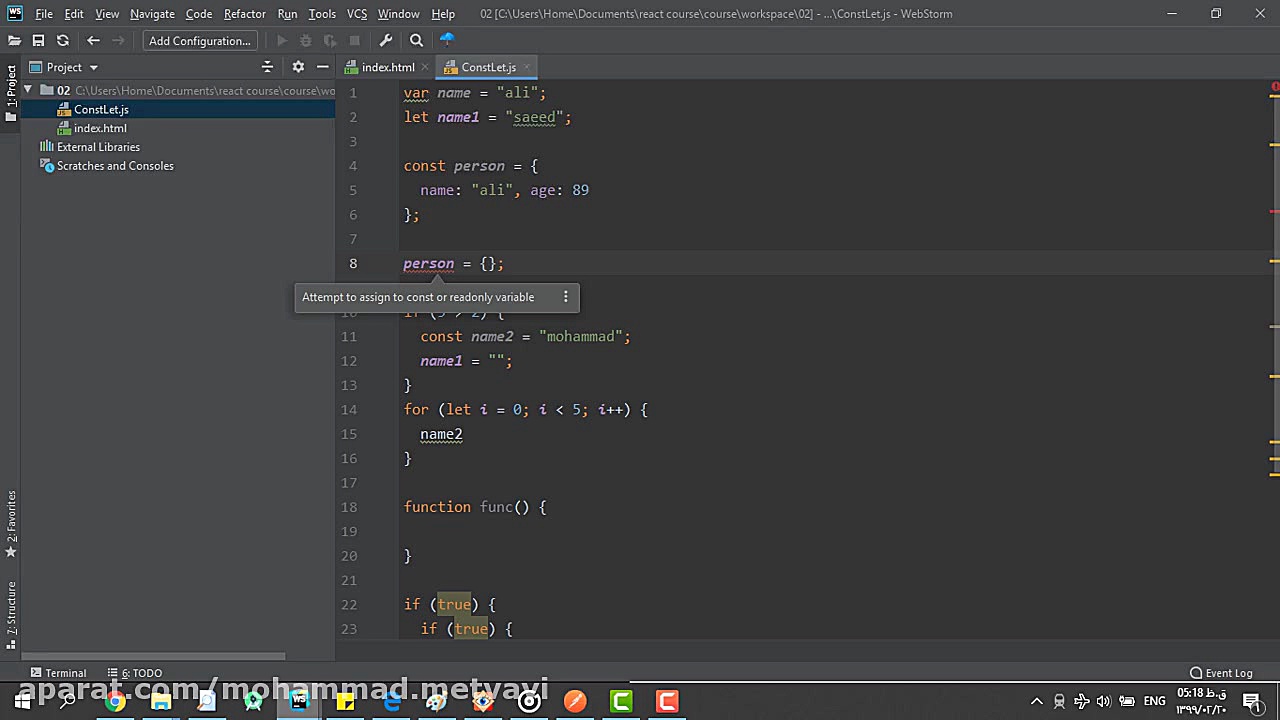1280x720 pixels.
Task: Open WebStorm icon on the taskbar
Action: coord(299,701)
